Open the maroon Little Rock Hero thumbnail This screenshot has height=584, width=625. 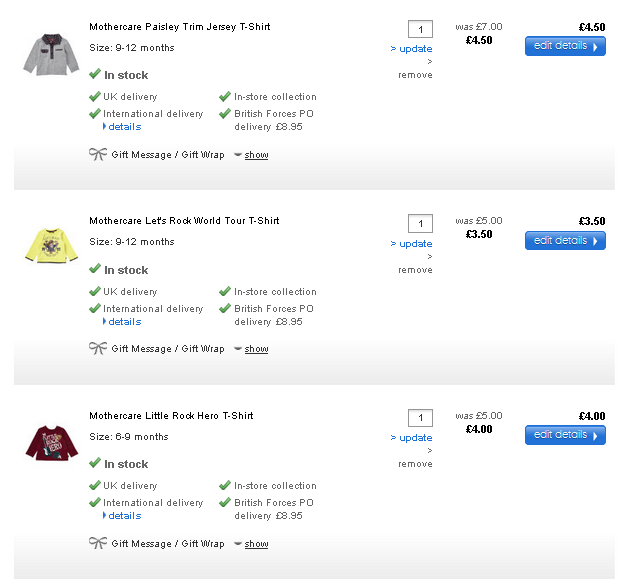click(x=50, y=442)
